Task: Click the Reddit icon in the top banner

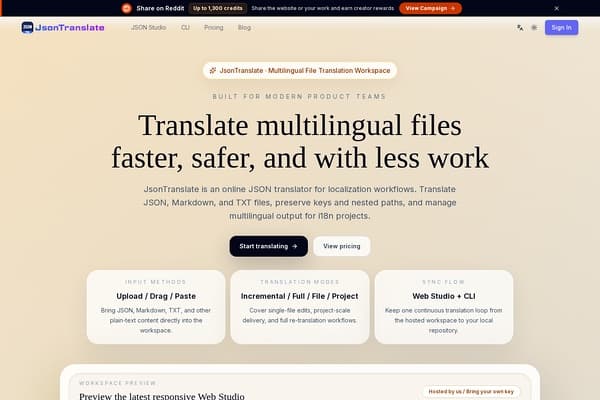Action: pos(127,8)
